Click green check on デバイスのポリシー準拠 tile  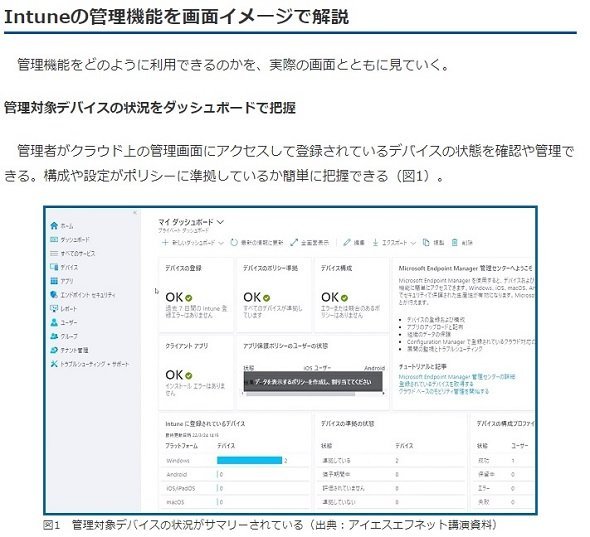266,298
